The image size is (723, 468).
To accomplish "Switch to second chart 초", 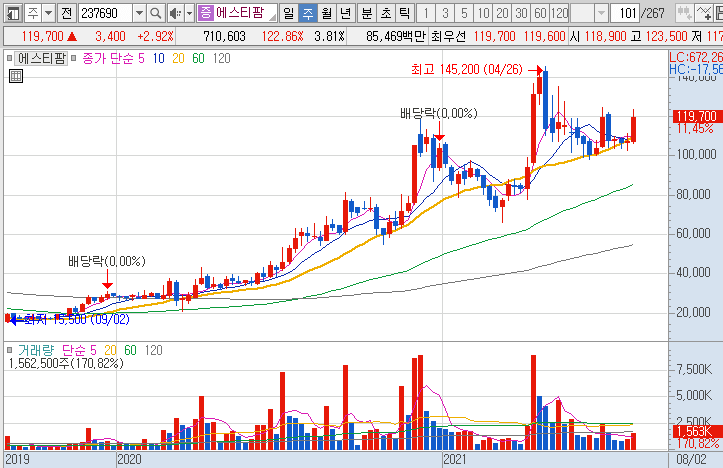I will pyautogui.click(x=385, y=13).
